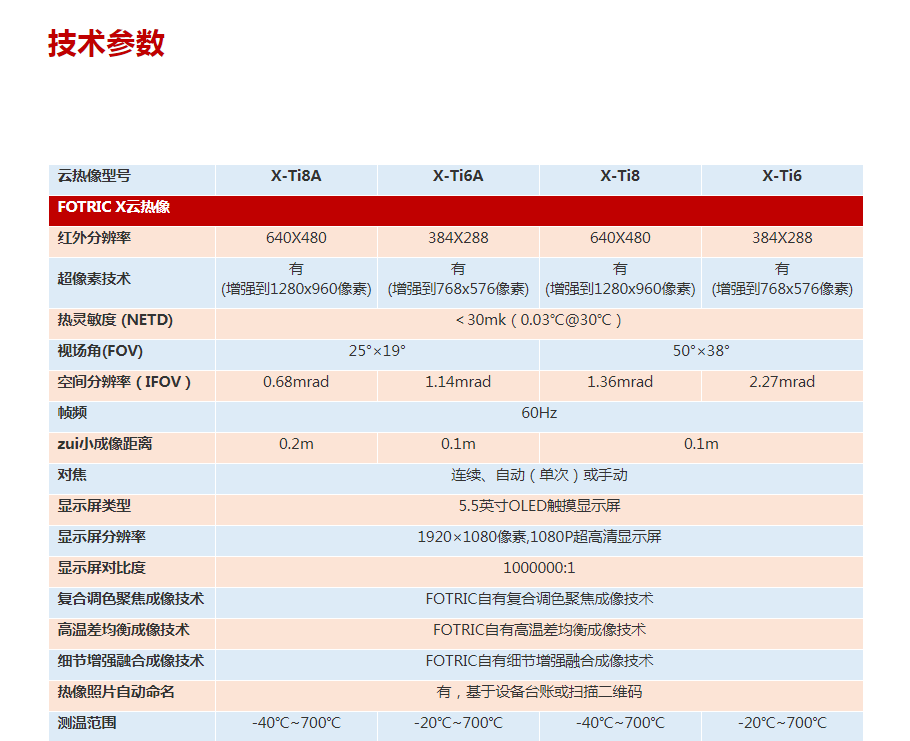Click 增强到768x576像素 in the X-Ti6 column
The image size is (910, 741).
click(782, 289)
